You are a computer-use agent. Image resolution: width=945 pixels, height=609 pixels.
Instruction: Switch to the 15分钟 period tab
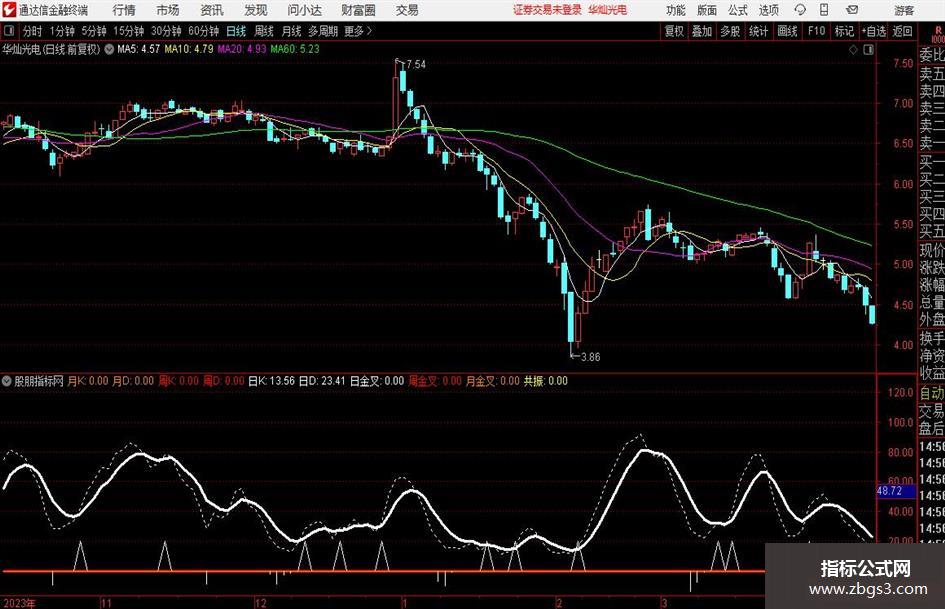129,31
